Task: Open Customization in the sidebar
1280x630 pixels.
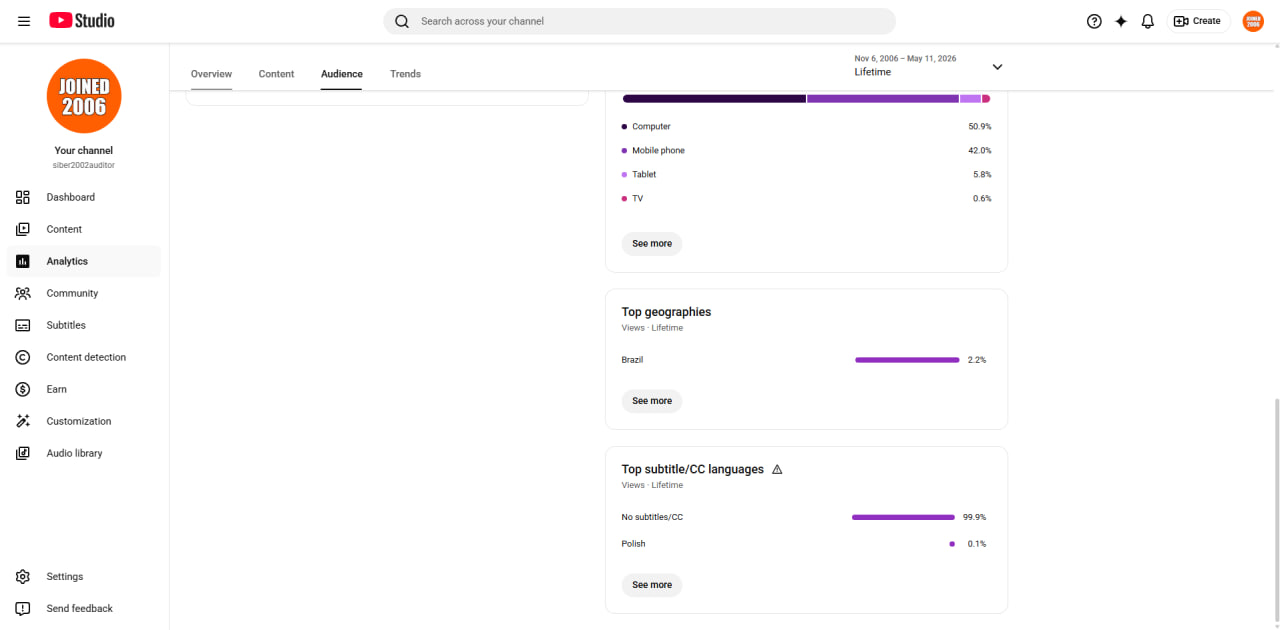Action: 84,421
